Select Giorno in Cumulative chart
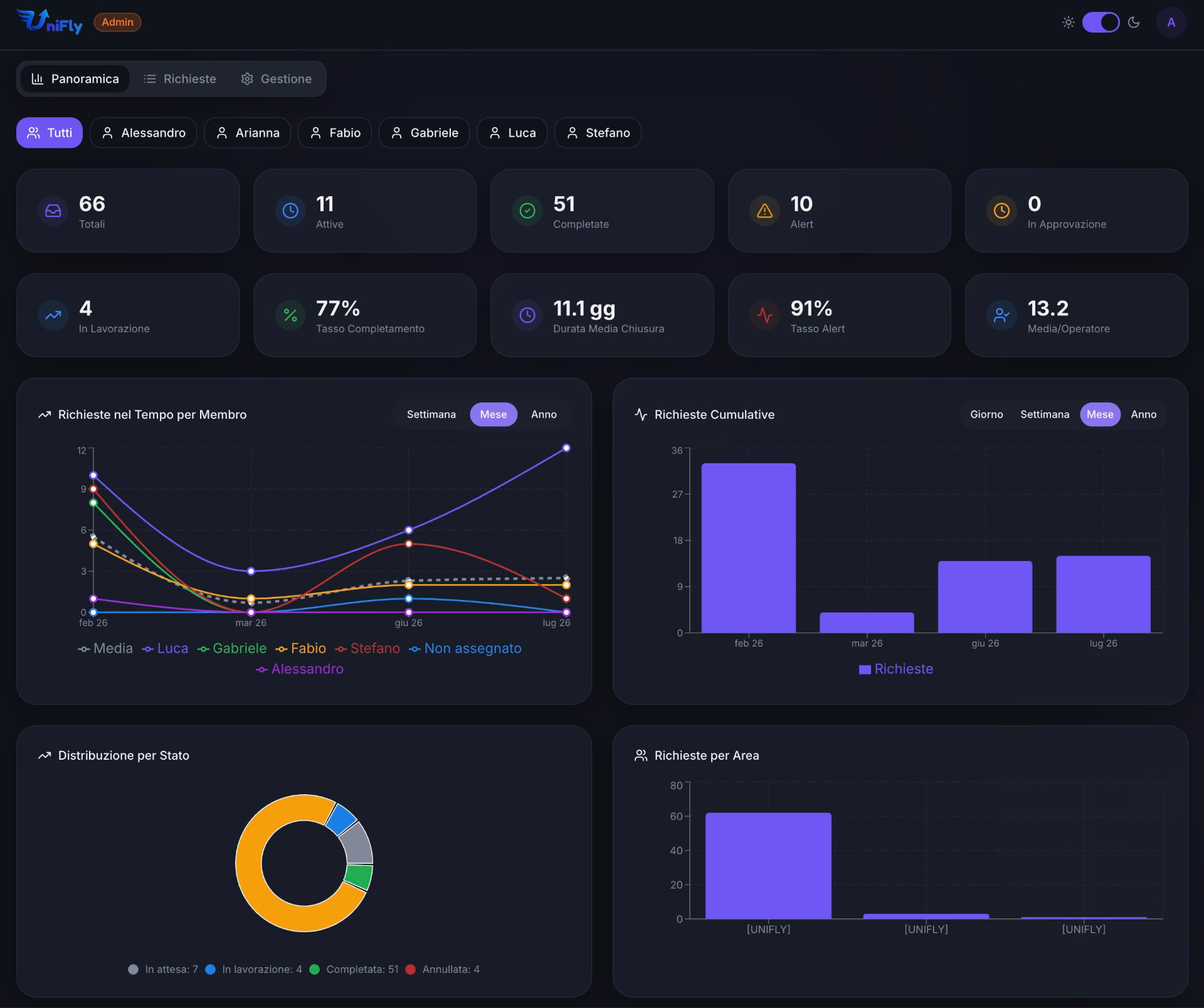This screenshot has width=1204, height=1008. pyautogui.click(x=986, y=414)
